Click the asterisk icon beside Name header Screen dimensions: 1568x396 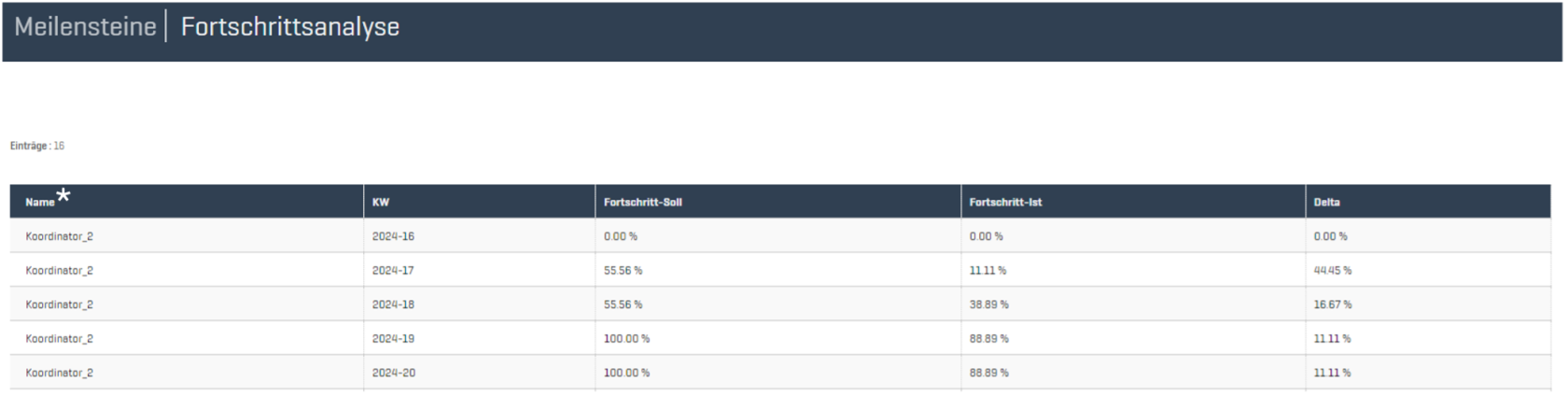click(63, 194)
